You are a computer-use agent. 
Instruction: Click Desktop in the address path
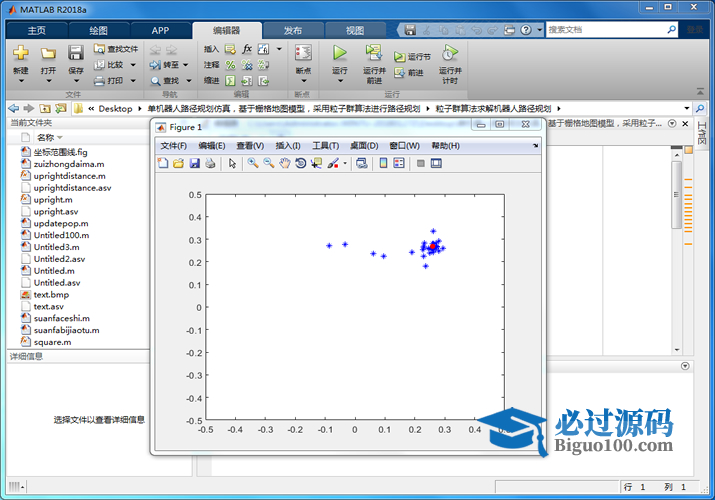[x=115, y=108]
